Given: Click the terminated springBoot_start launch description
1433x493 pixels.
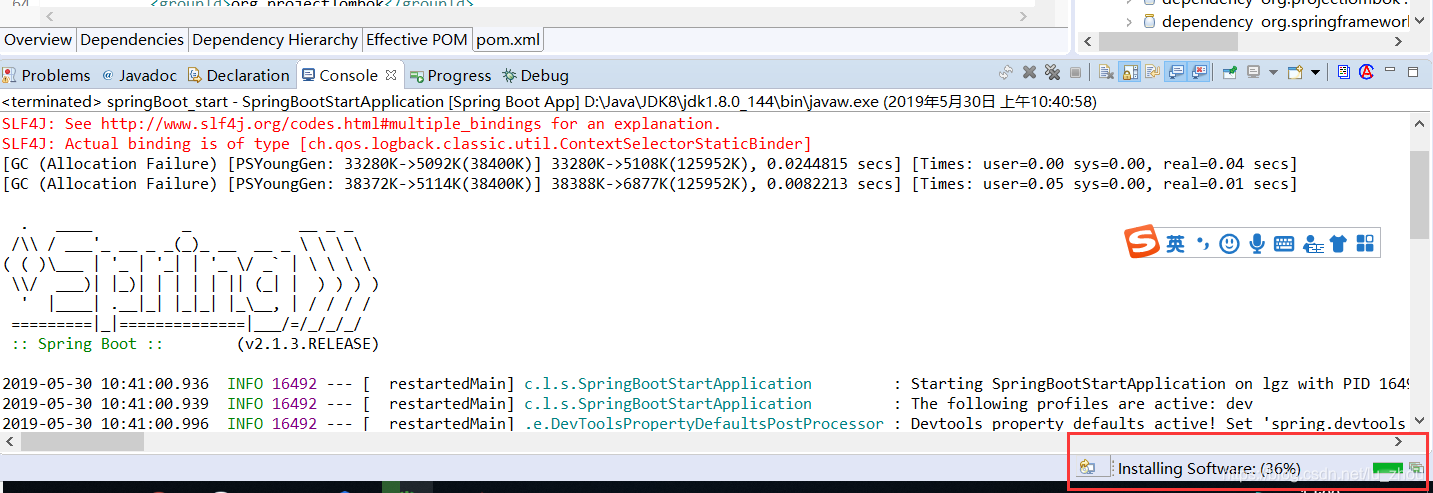Looking at the screenshot, I should (549, 102).
